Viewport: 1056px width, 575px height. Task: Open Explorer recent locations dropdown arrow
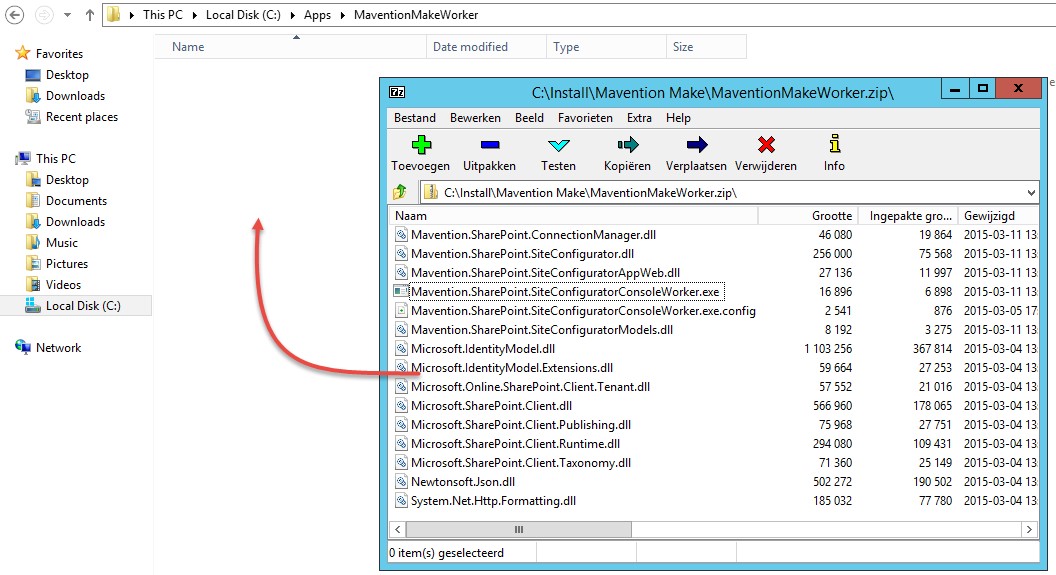point(67,16)
